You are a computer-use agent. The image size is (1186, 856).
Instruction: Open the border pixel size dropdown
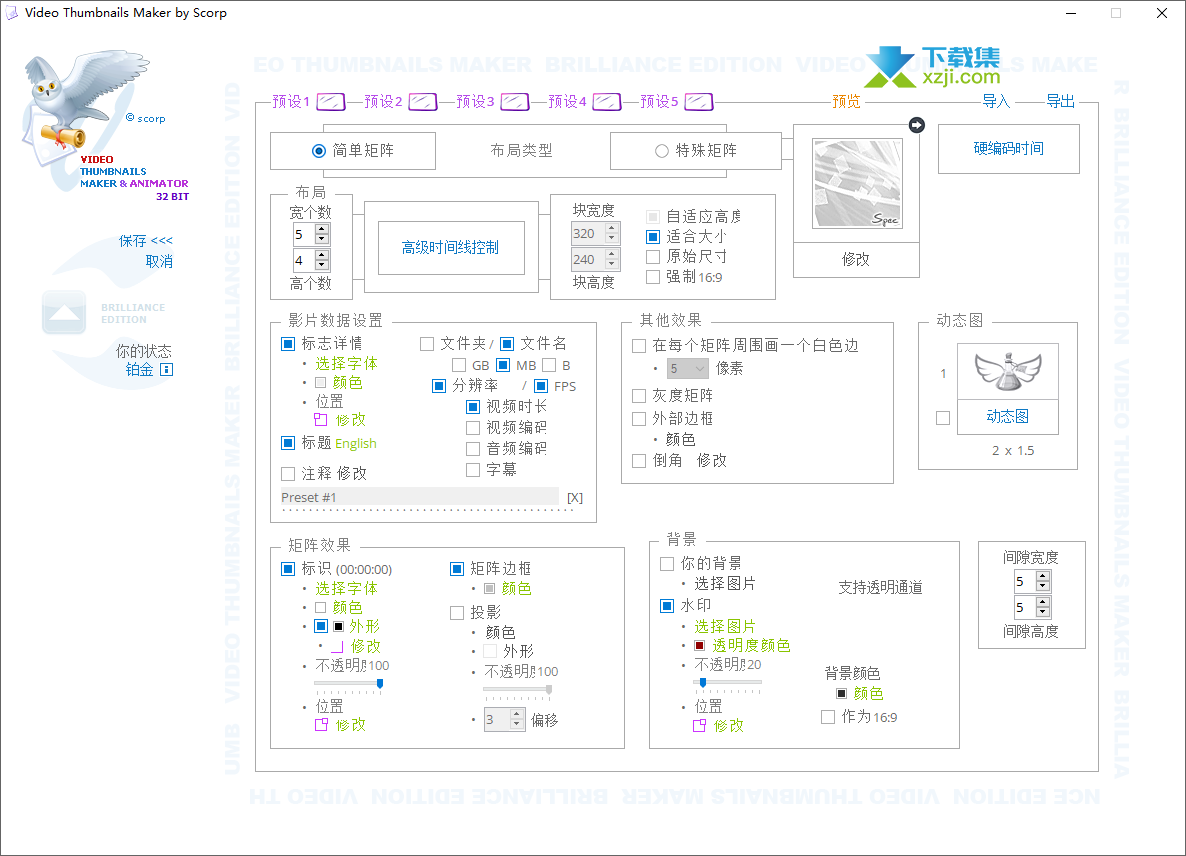coord(688,369)
